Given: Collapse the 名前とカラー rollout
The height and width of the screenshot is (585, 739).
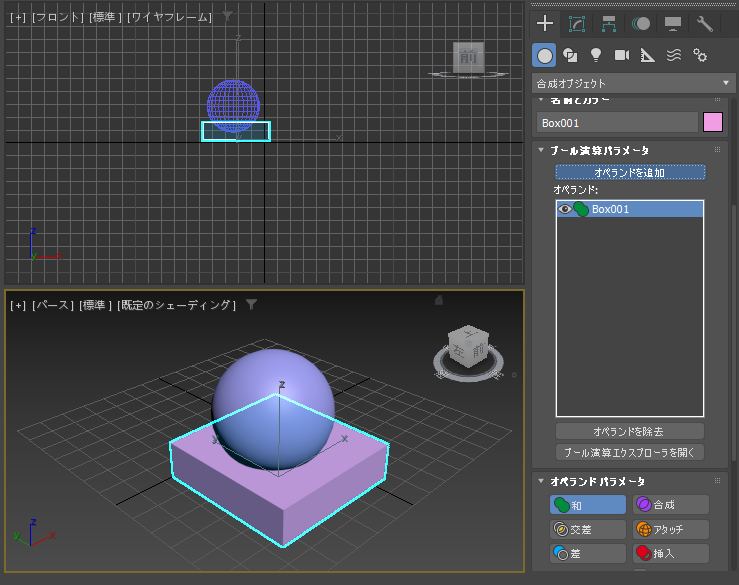Looking at the screenshot, I should (541, 100).
